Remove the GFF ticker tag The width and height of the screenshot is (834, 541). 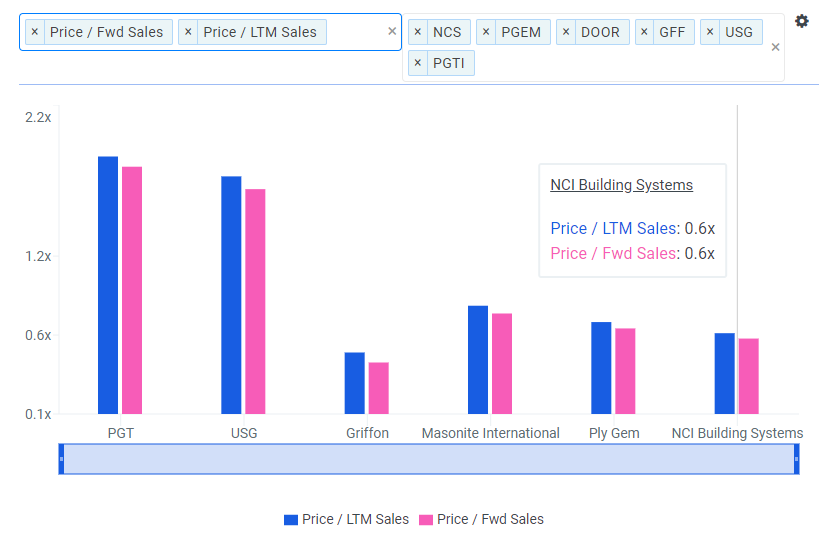tap(644, 32)
